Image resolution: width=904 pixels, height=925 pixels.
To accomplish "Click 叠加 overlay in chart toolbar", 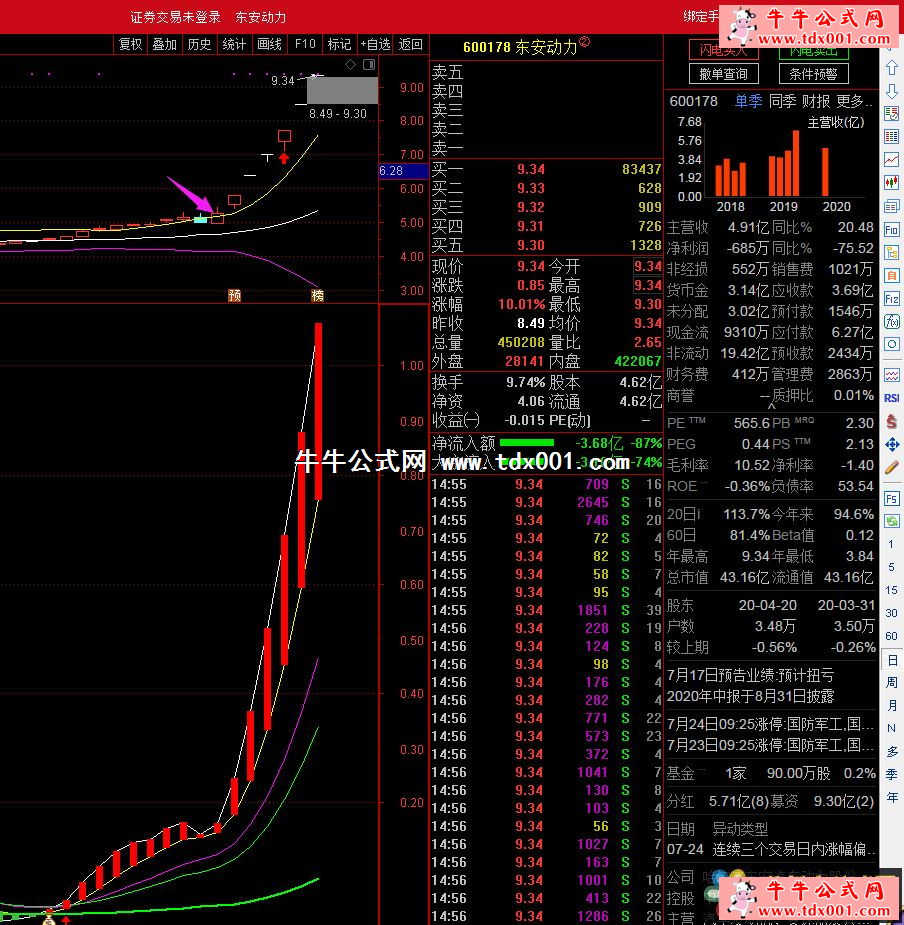I will point(165,44).
